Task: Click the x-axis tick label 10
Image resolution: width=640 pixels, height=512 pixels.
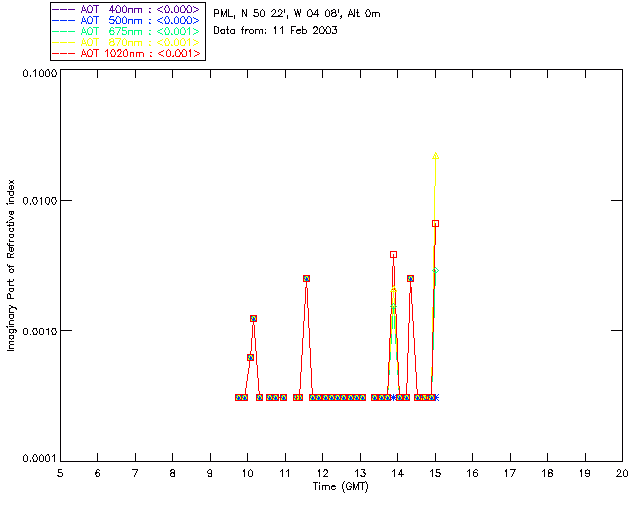Action: (247, 473)
